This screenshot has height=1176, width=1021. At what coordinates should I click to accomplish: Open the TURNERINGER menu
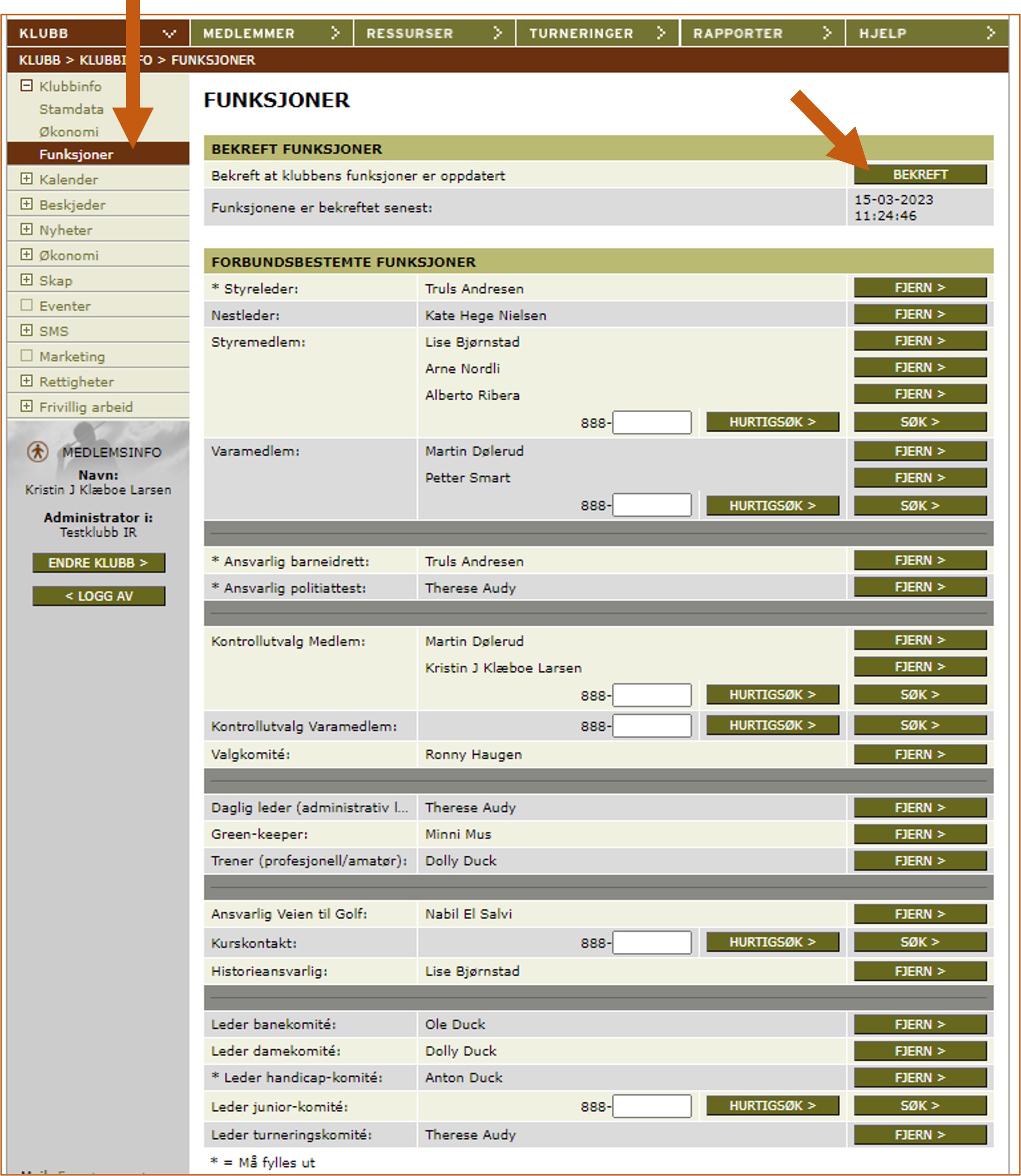click(580, 32)
